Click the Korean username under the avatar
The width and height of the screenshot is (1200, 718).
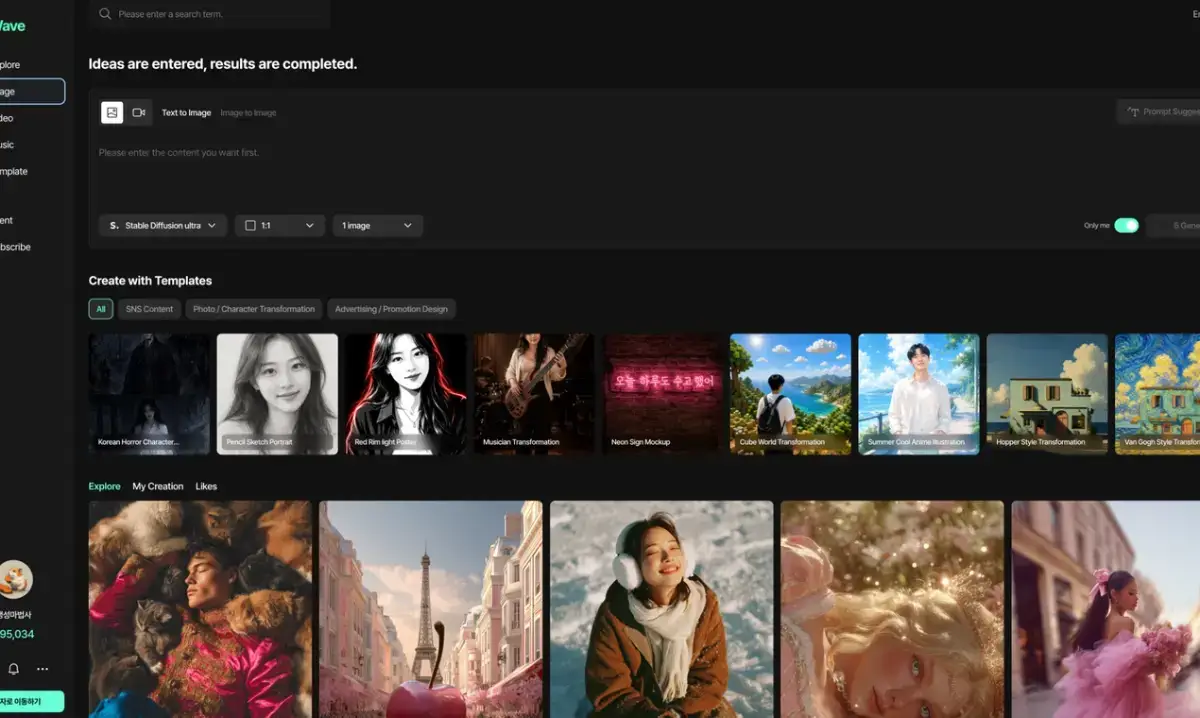[17, 614]
